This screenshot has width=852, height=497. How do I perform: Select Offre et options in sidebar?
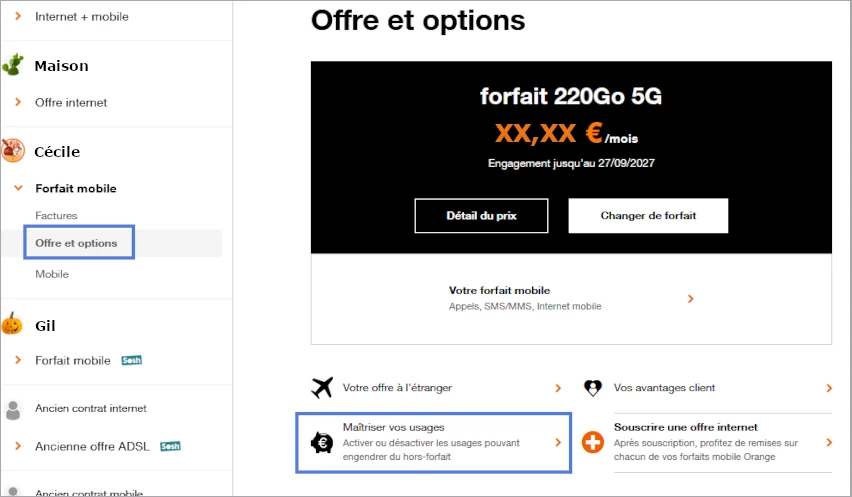point(76,243)
